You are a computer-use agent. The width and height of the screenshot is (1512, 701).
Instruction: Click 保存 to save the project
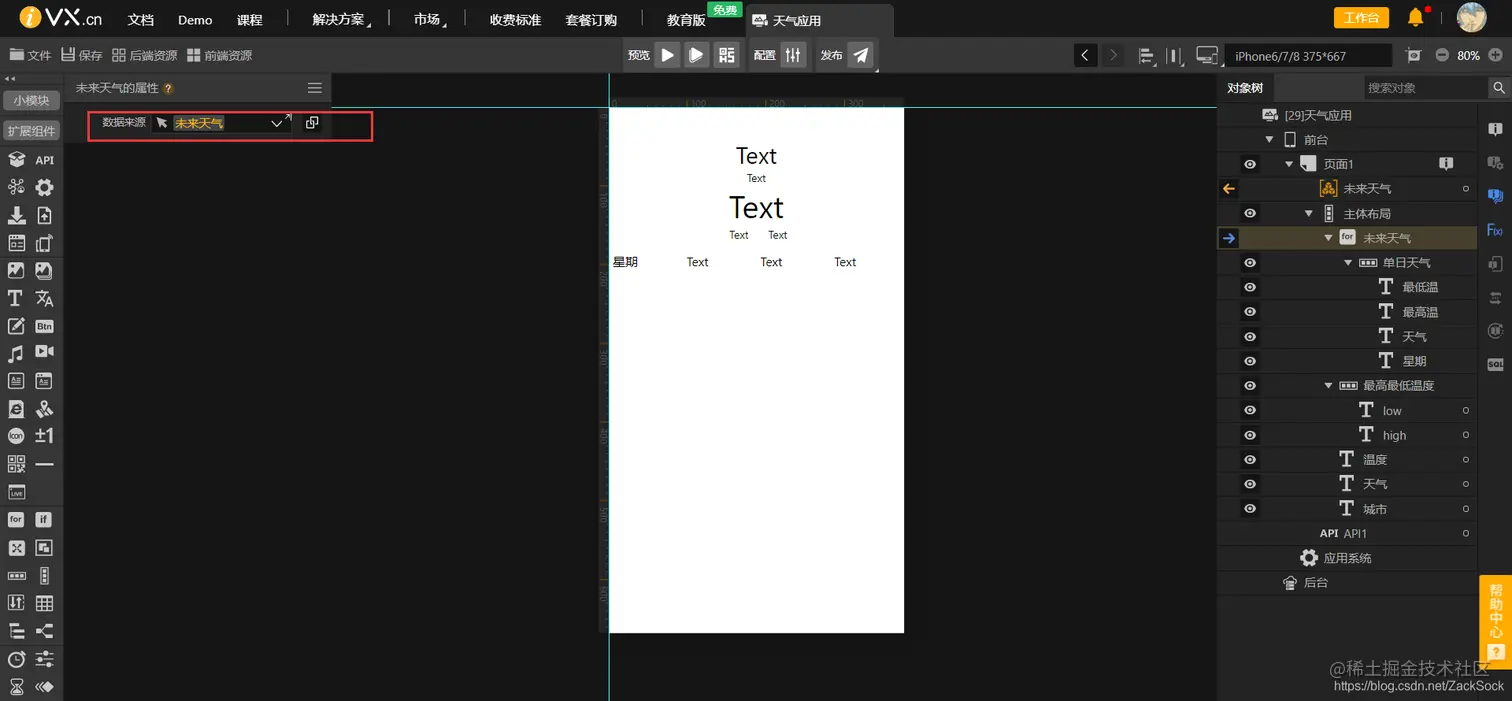click(x=82, y=55)
